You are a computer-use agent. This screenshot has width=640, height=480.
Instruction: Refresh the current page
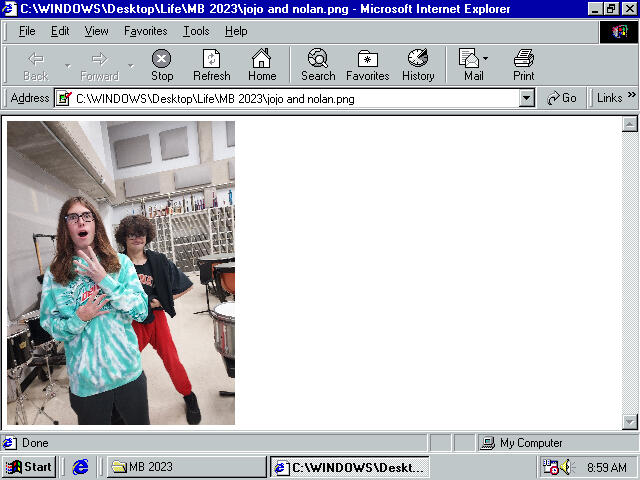211,65
